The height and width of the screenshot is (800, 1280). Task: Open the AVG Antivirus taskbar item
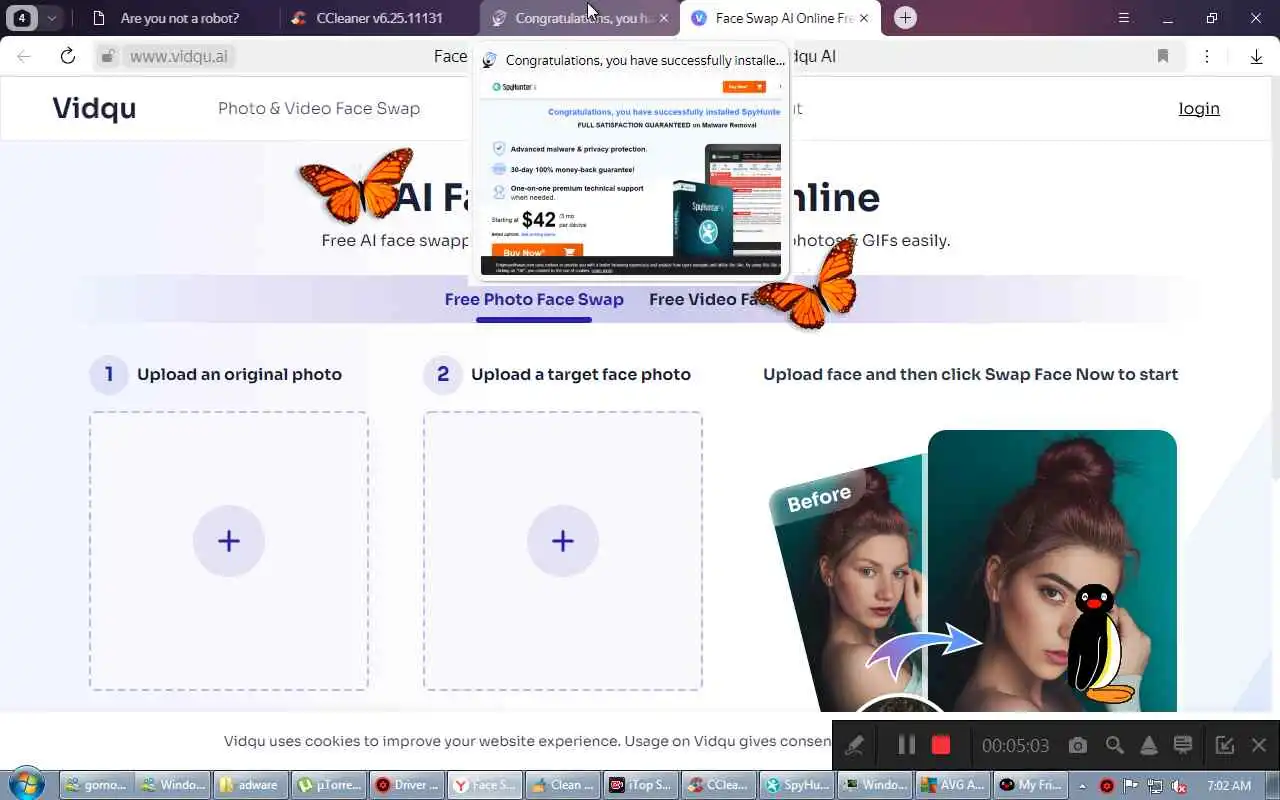pyautogui.click(x=952, y=785)
